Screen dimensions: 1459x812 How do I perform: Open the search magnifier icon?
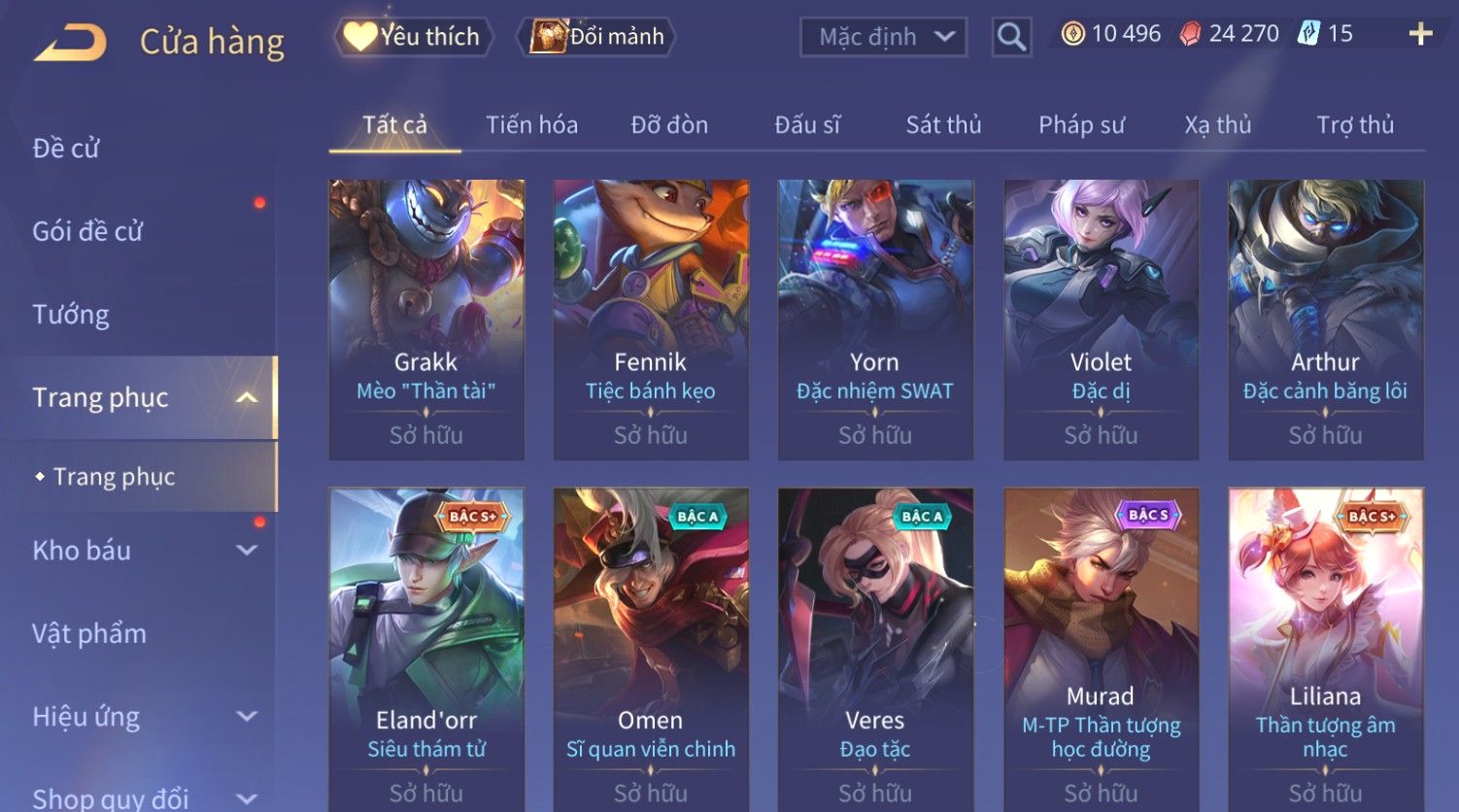[1011, 37]
